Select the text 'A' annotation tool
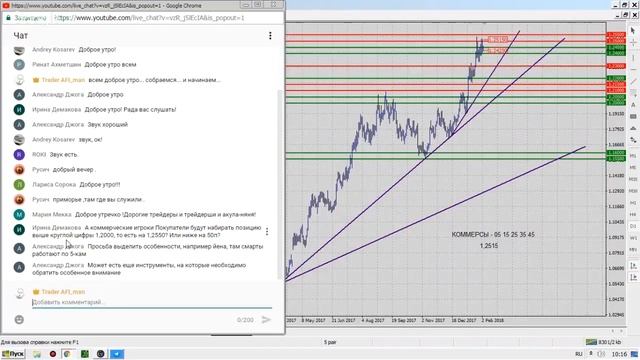Image resolution: width=640 pixels, height=360 pixels. (x=633, y=105)
